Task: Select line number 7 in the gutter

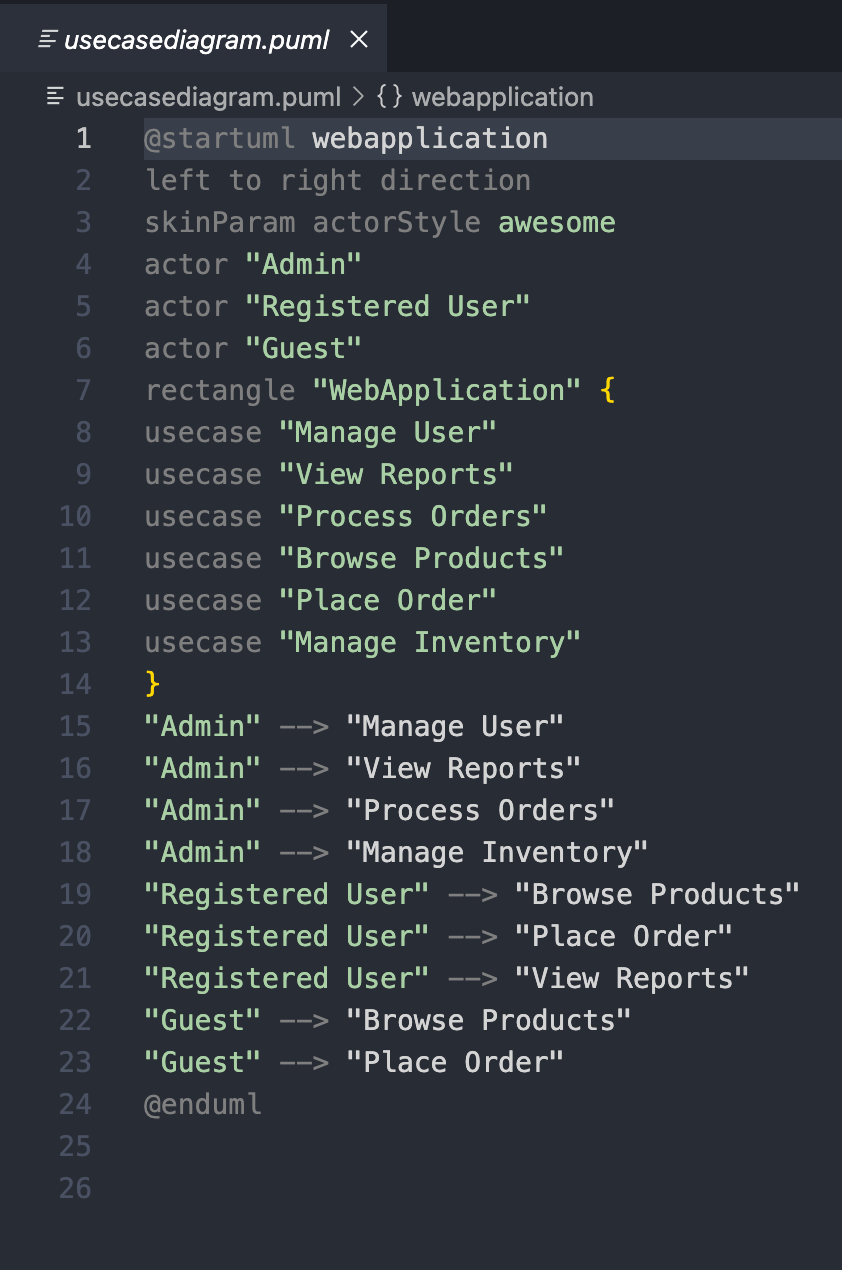Action: [83, 391]
